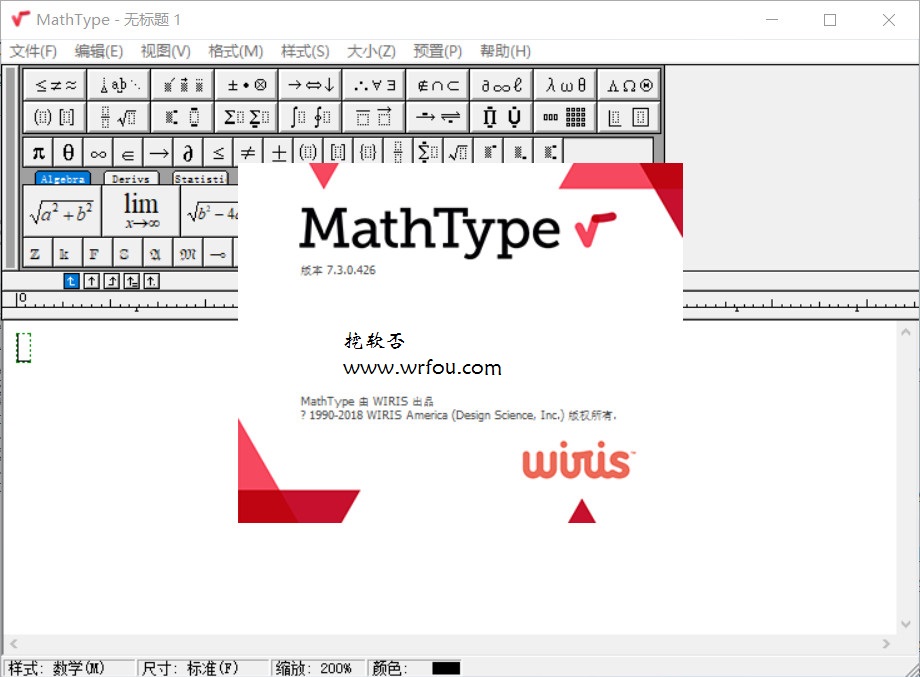920x677 pixels.
Task: Insert the infinity symbol from small bar
Action: (x=98, y=153)
